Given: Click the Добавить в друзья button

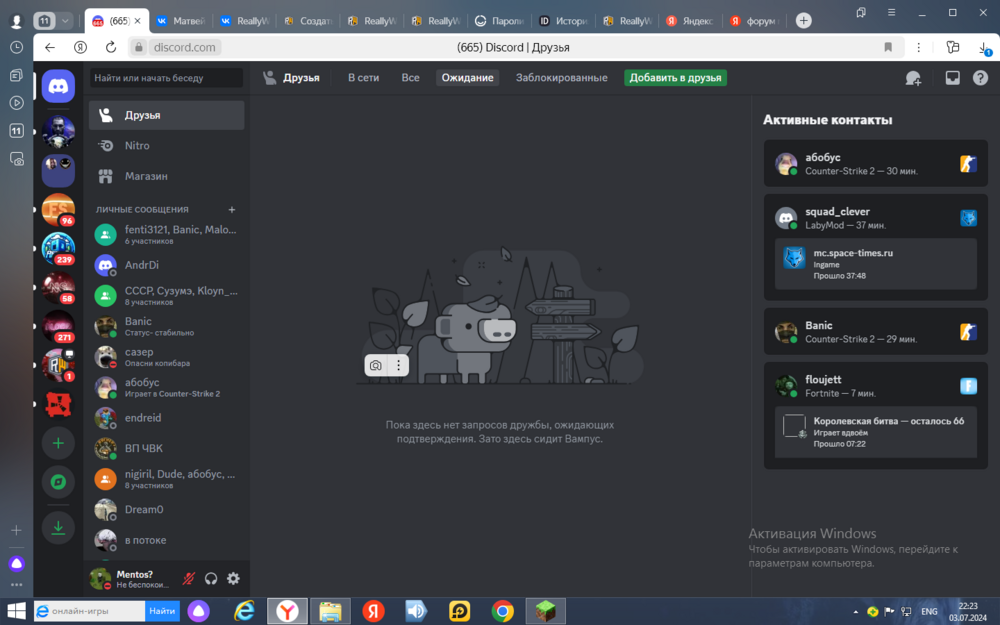Looking at the screenshot, I should pos(675,78).
